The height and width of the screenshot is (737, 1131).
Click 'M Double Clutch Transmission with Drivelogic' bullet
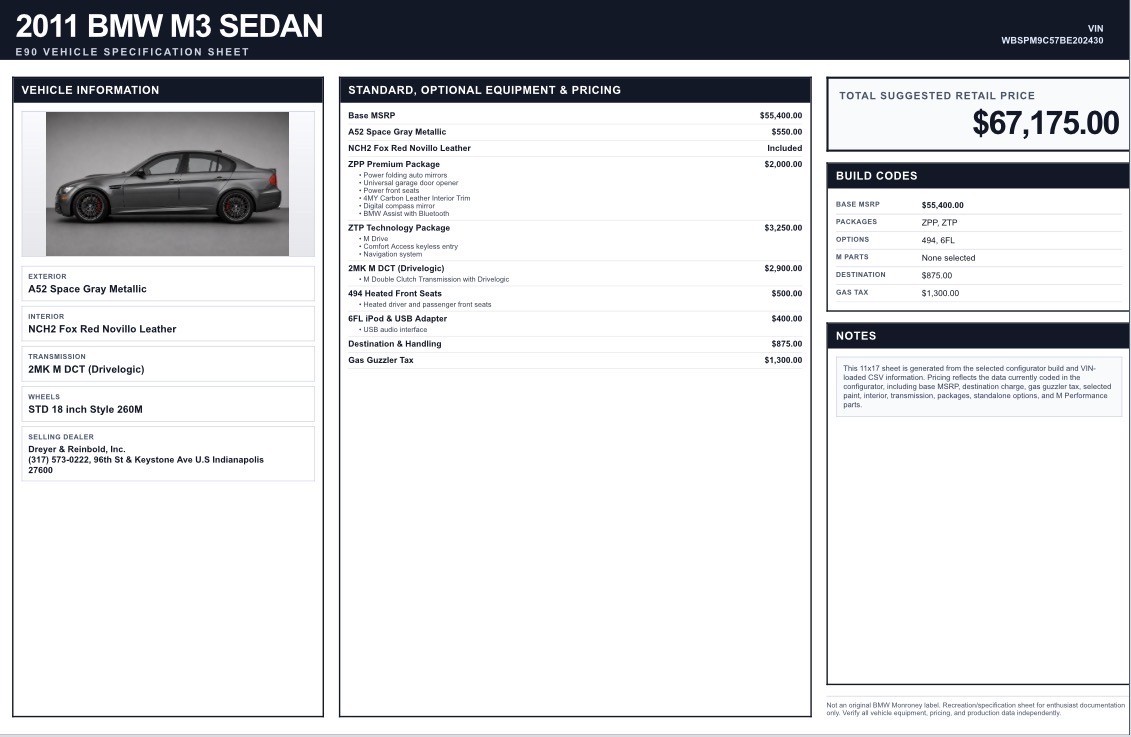point(436,280)
